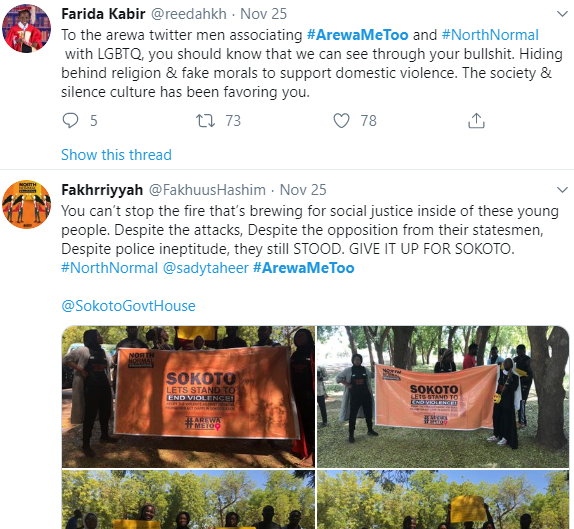Open #NorthNormal hashtag in Farida's tweet

490,35
